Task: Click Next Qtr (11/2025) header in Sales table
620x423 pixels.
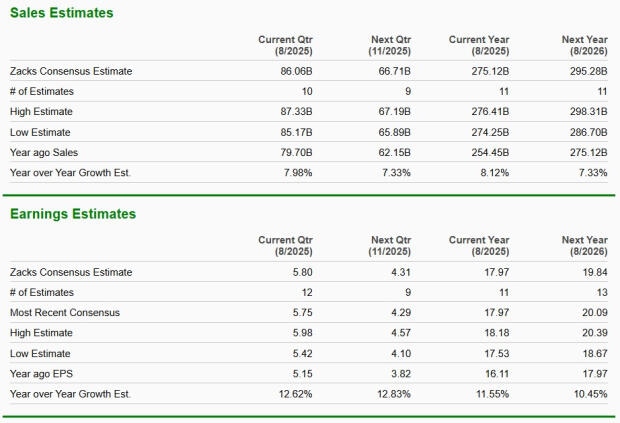Action: pyautogui.click(x=390, y=45)
